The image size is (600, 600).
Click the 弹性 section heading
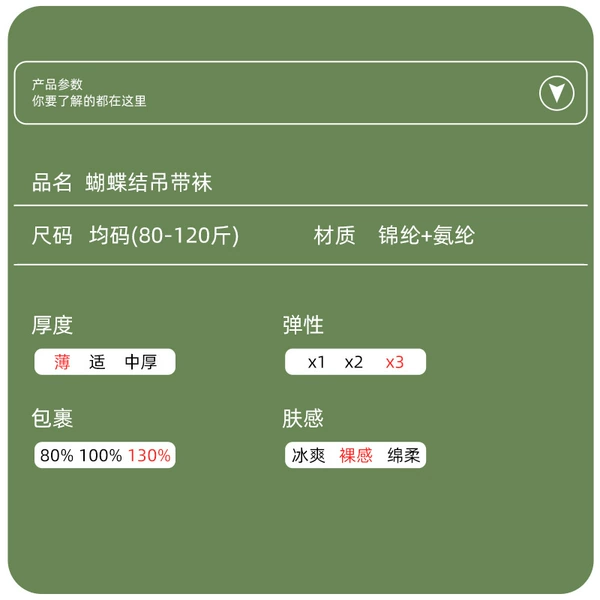(303, 325)
